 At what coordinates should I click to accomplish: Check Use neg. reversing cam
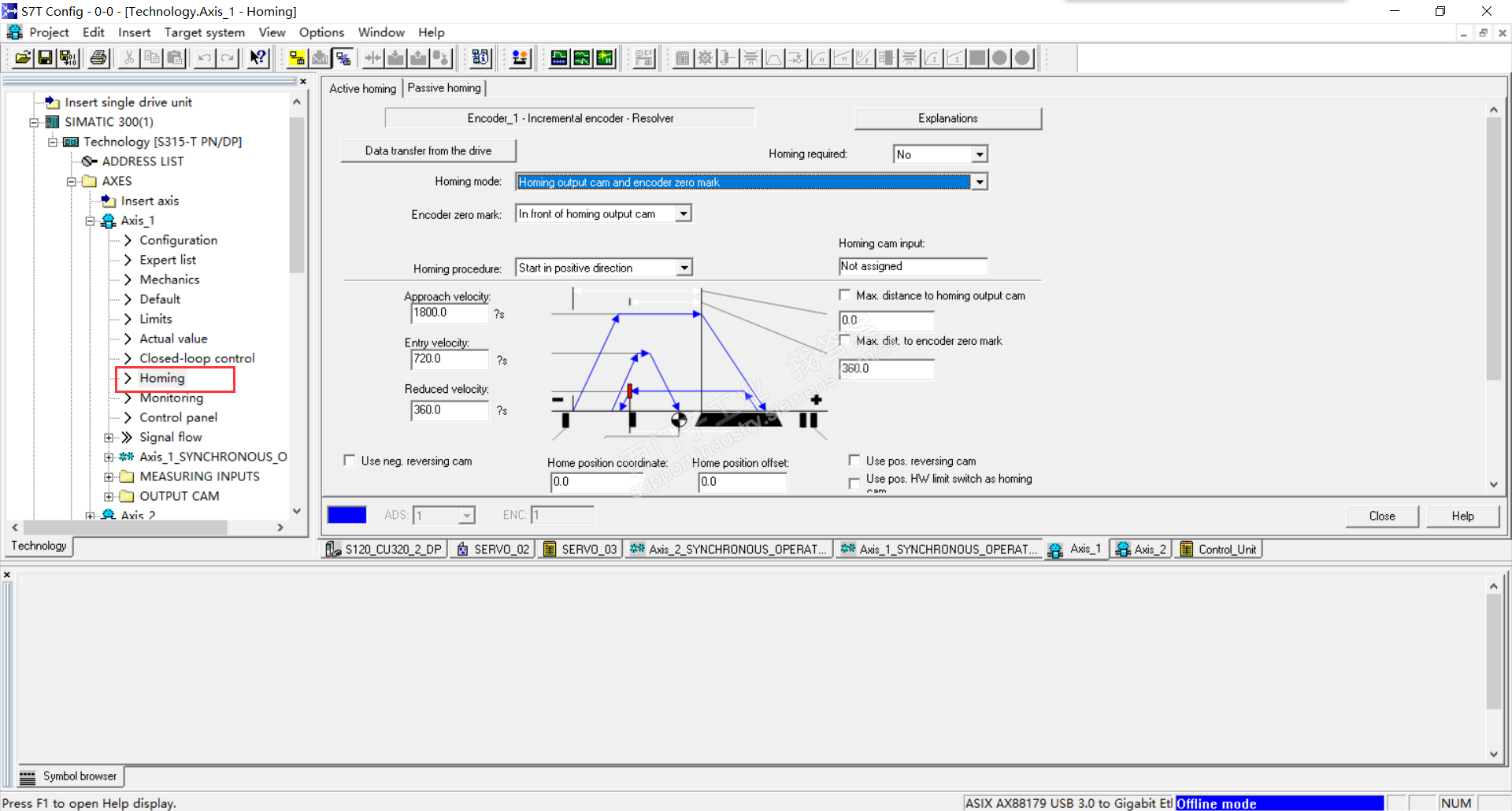pos(350,461)
